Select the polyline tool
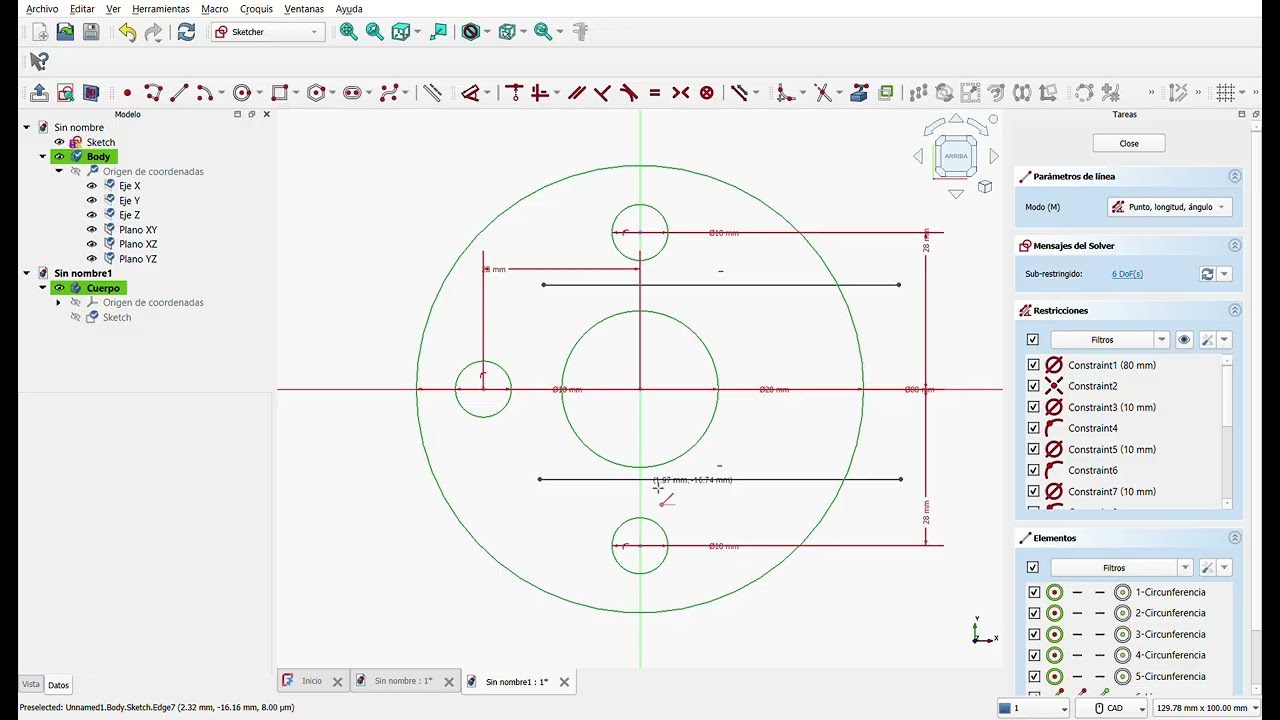The image size is (1280, 720). (x=153, y=93)
